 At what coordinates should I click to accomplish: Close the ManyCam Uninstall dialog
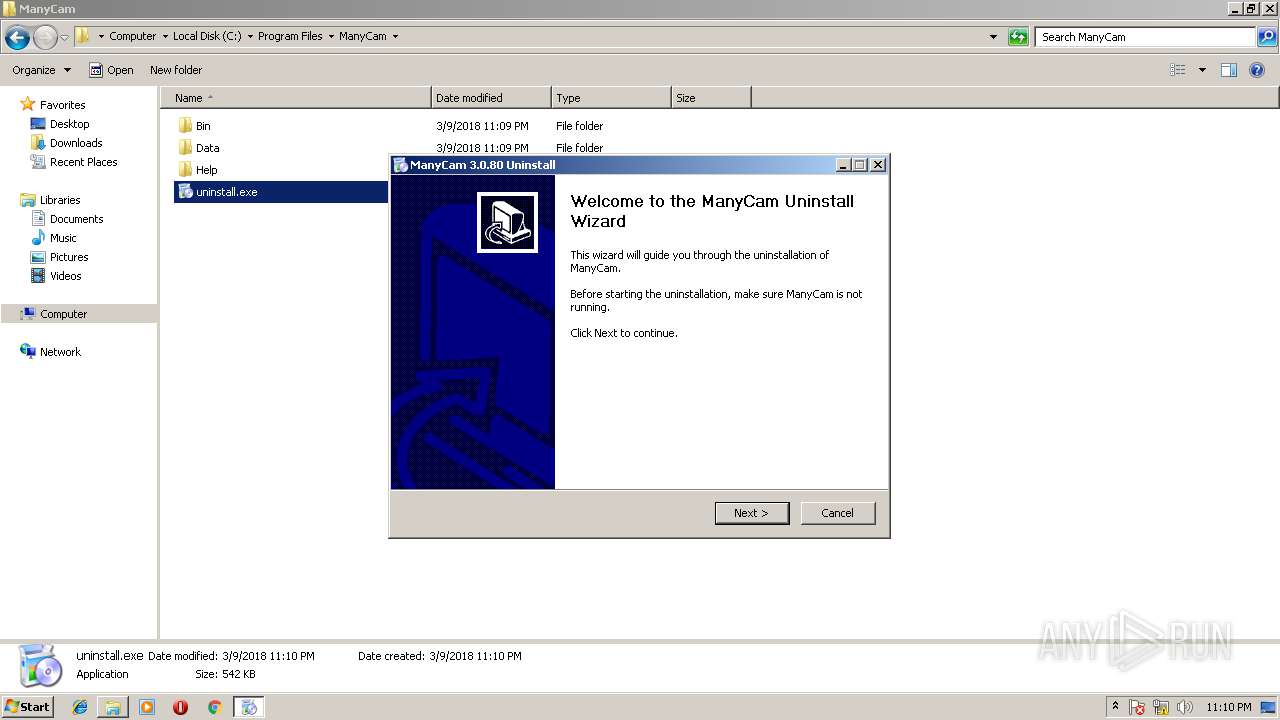pyautogui.click(x=878, y=165)
